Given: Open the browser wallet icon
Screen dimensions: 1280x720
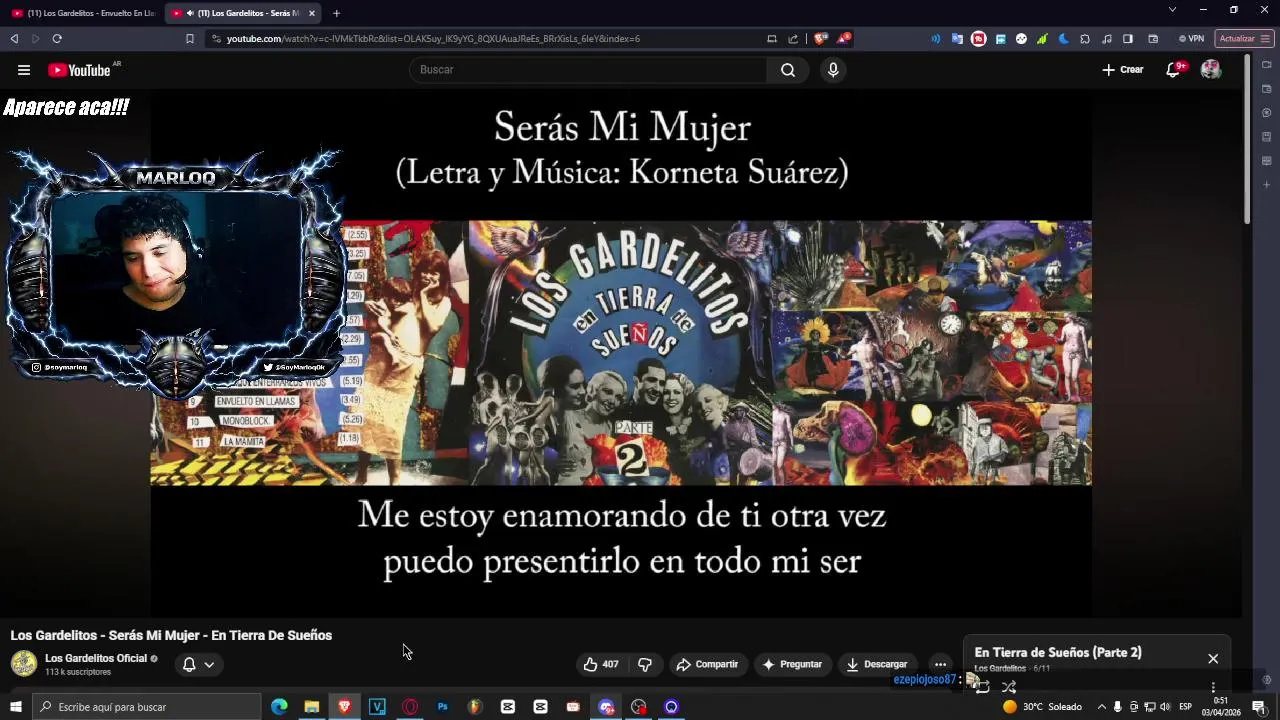Looking at the screenshot, I should pos(1153,39).
